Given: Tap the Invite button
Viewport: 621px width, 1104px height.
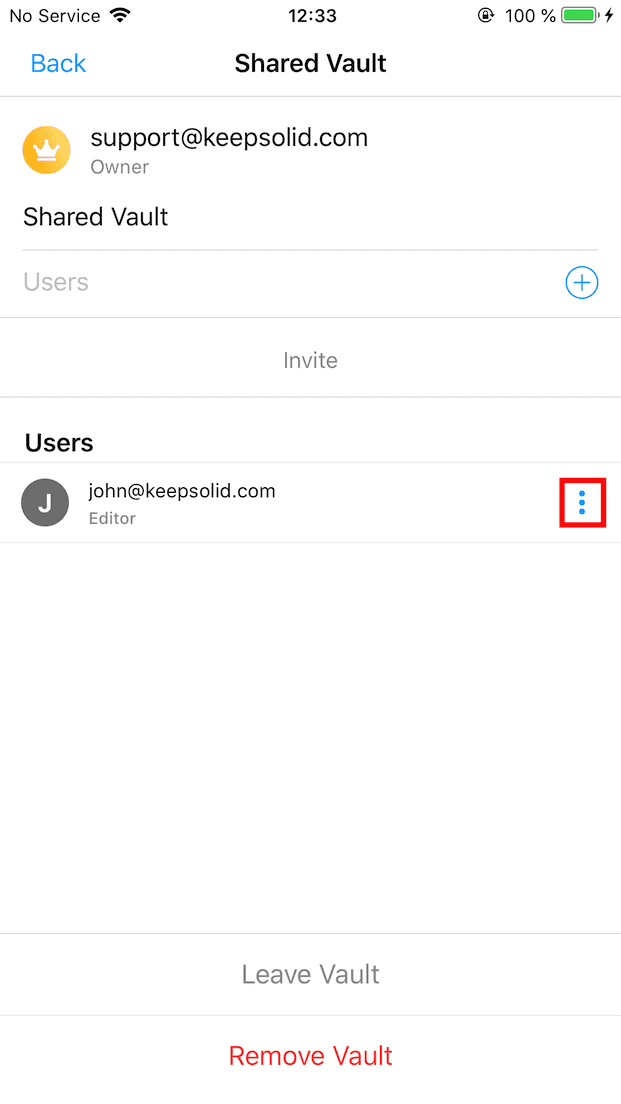Looking at the screenshot, I should (x=310, y=360).
